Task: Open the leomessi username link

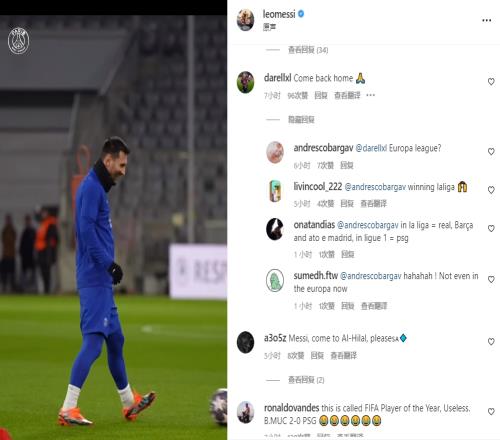Action: click(x=279, y=14)
